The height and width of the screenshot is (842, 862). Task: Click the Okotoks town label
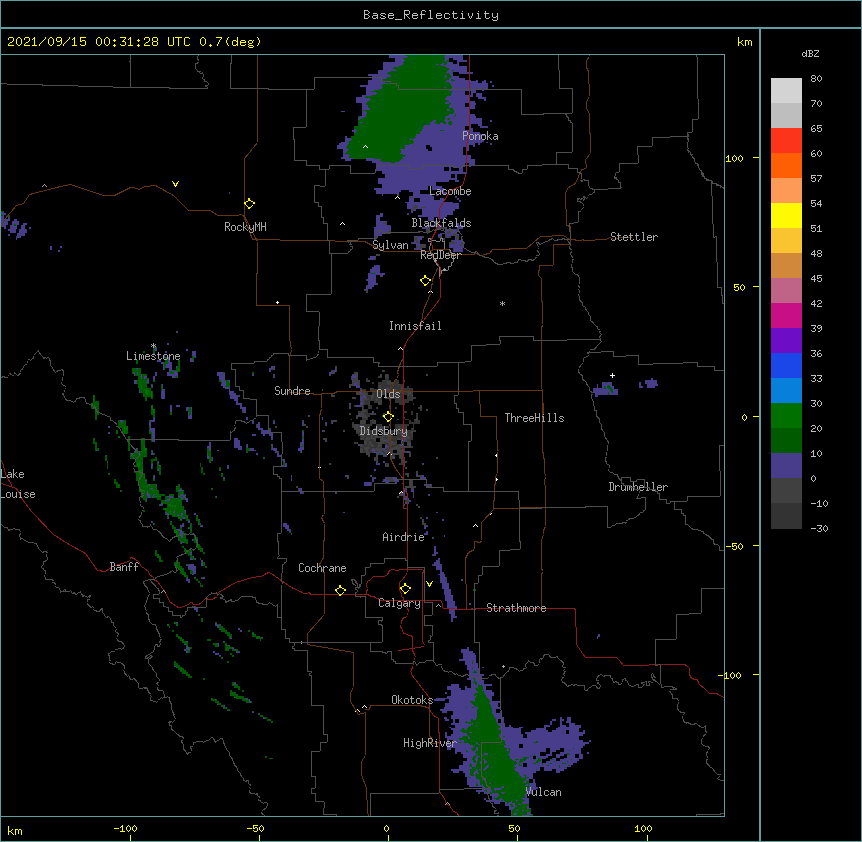tap(412, 700)
